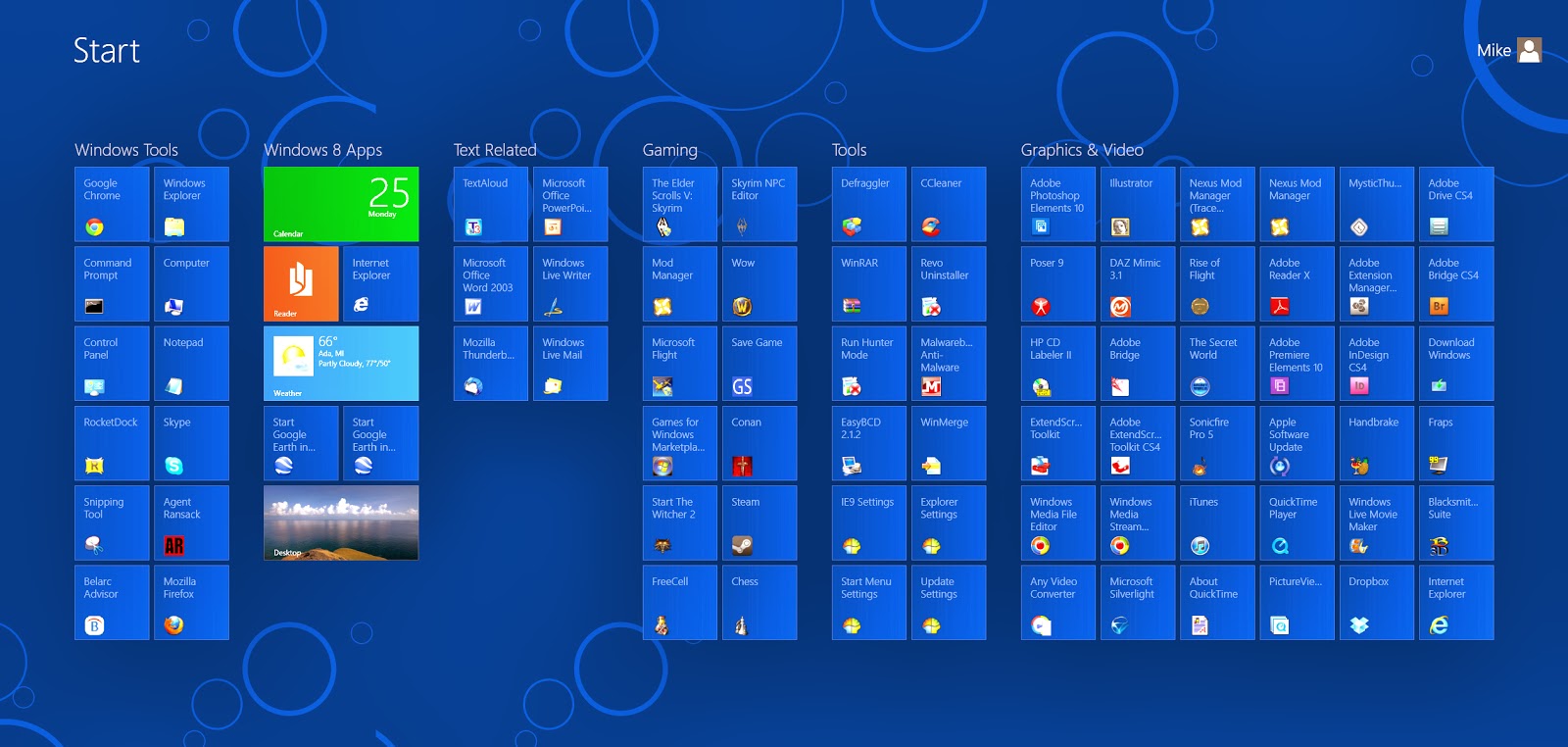The width and height of the screenshot is (1568, 747).
Task: Open the Microsoft Flight tile
Action: (680, 363)
